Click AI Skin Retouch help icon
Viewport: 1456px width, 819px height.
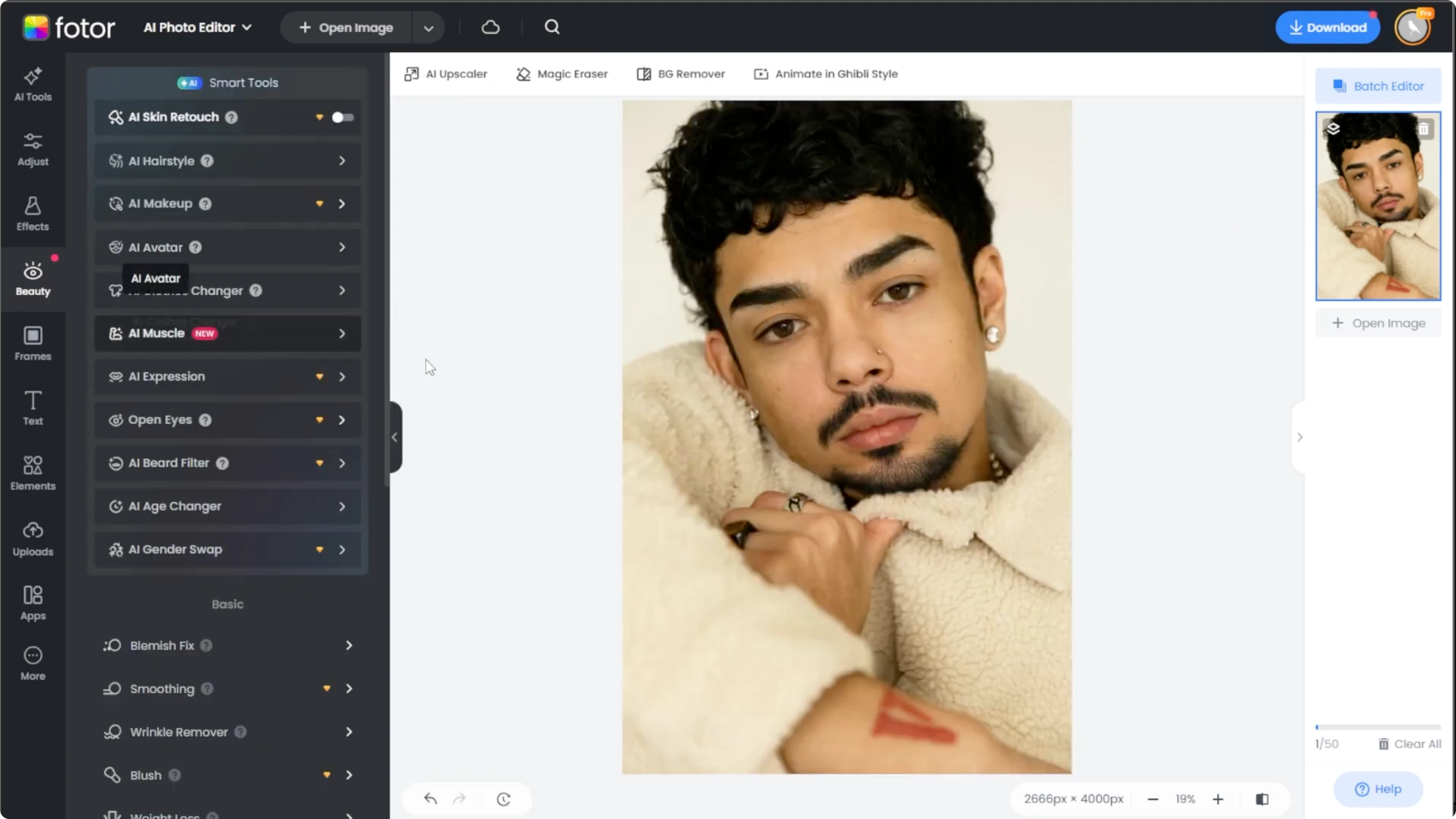[x=231, y=117]
